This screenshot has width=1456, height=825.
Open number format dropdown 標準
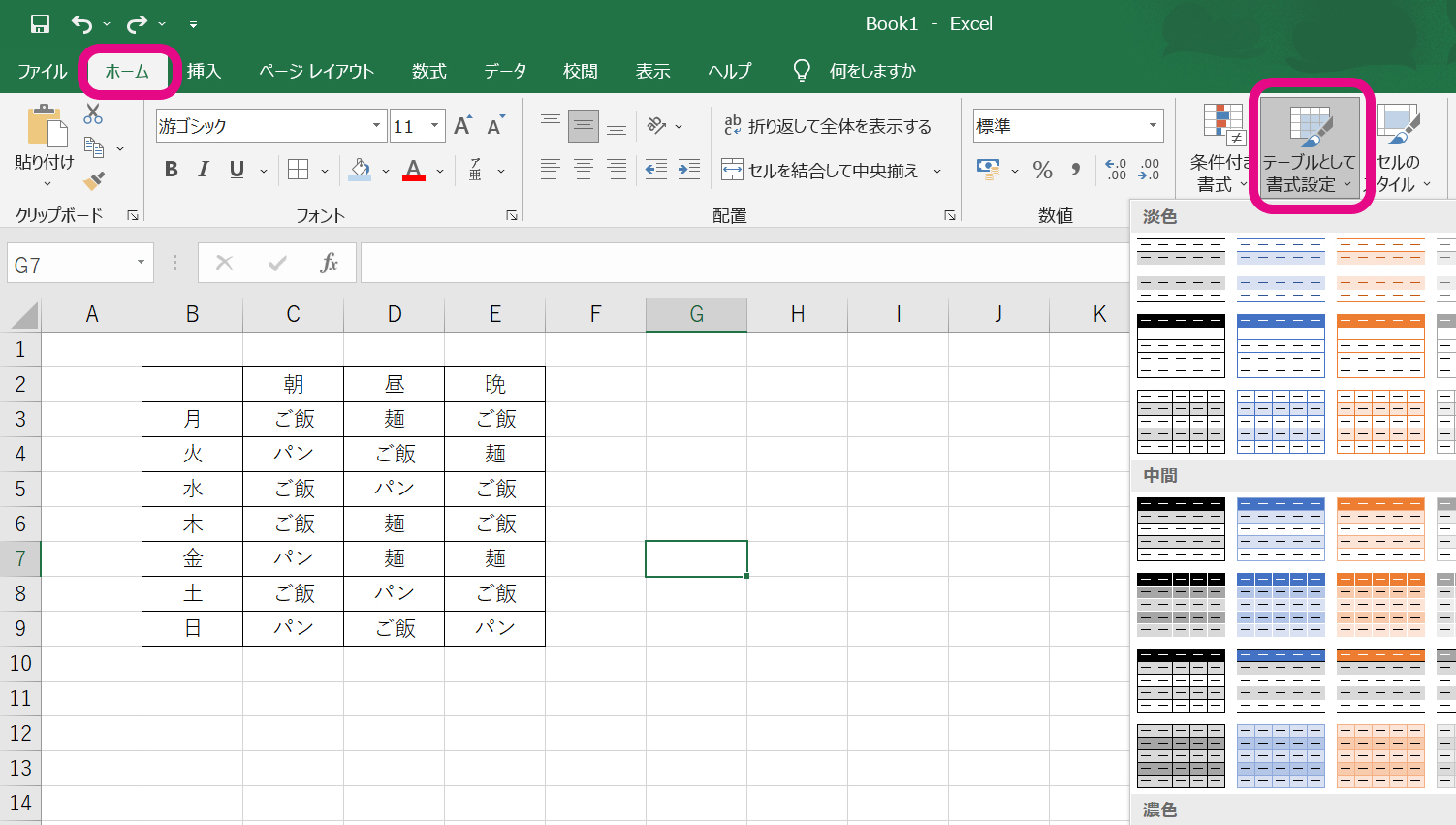(x=1153, y=126)
